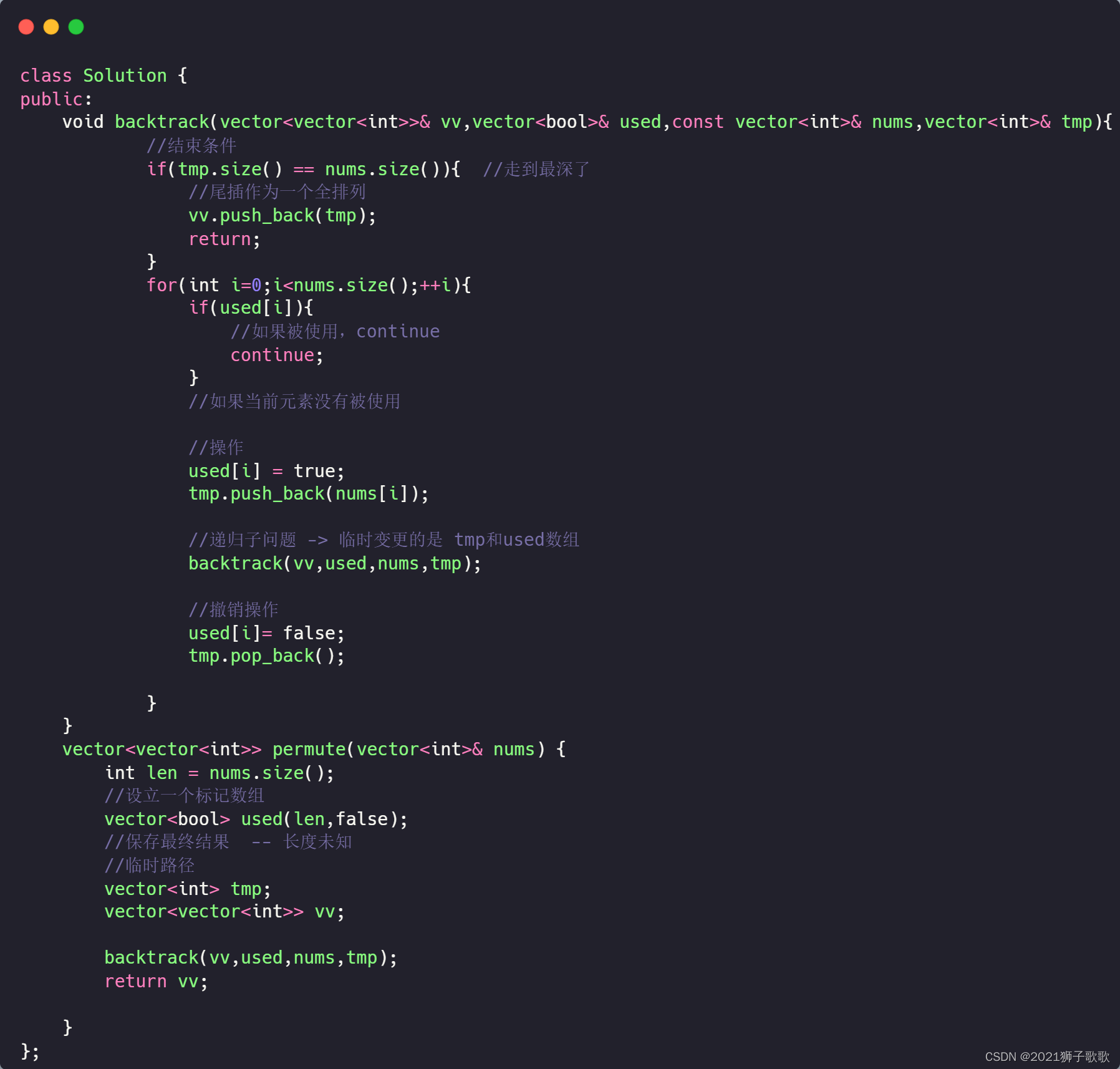Click the recursive call 'backtrack(vv,used,nums,tmp);' inside loop
The width and height of the screenshot is (1120, 1069).
click(335, 563)
